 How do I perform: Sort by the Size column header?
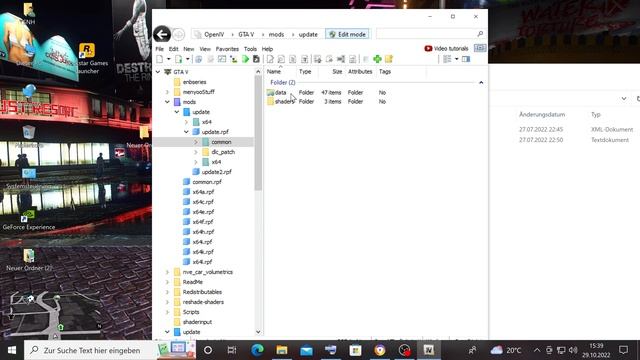coord(337,71)
